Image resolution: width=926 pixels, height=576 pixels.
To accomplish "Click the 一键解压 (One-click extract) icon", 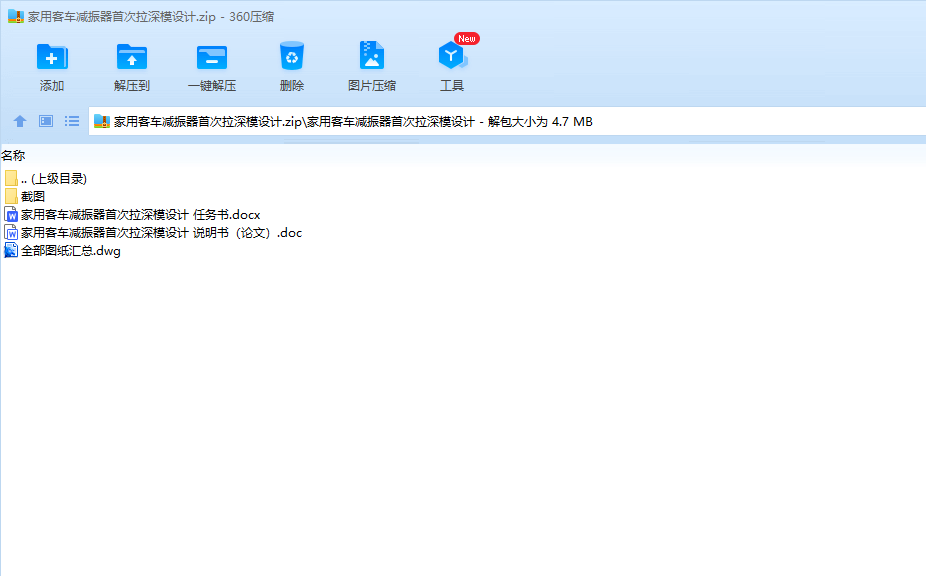I will click(x=211, y=58).
